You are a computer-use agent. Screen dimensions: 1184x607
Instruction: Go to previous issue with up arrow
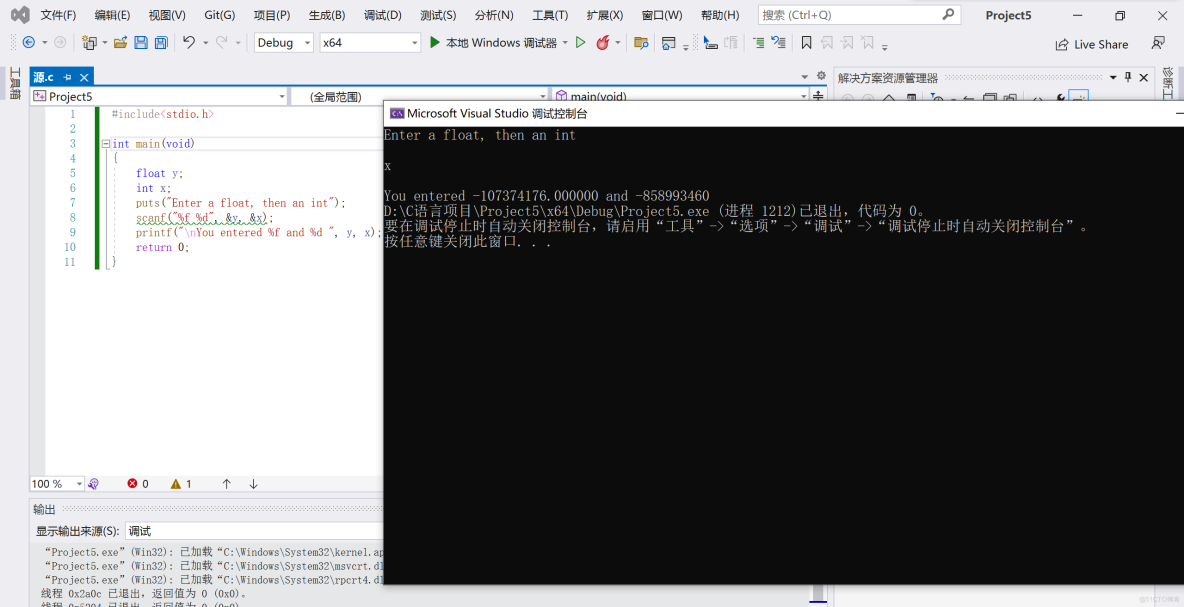[227, 483]
